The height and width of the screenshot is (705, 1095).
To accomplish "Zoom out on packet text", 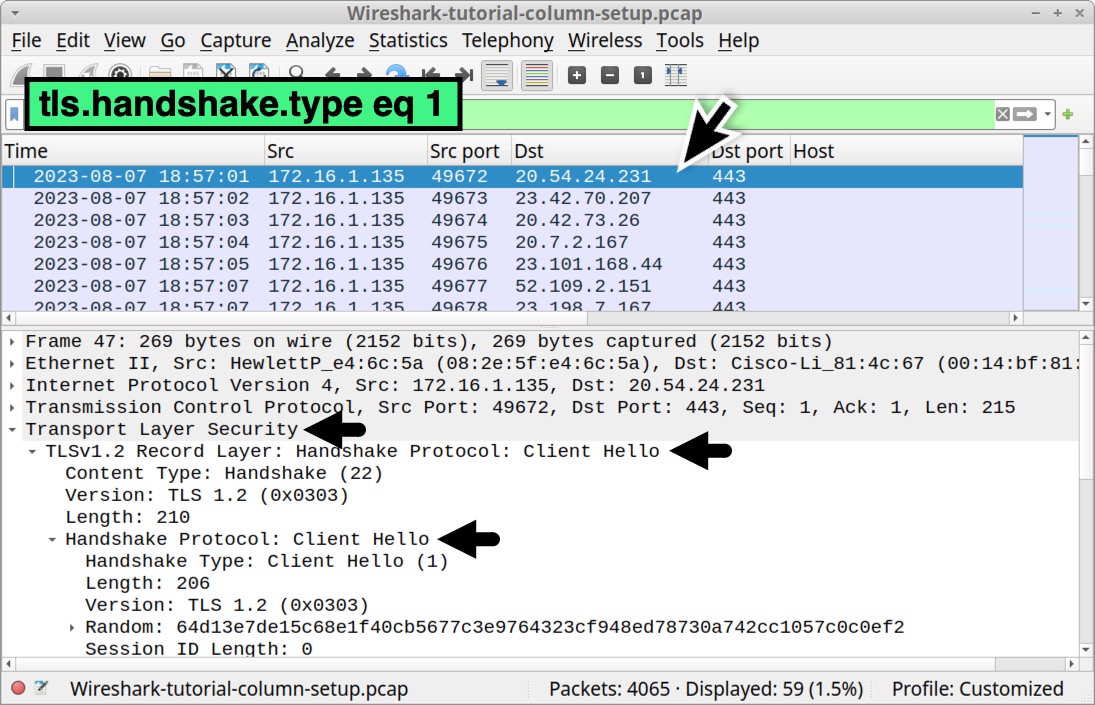I will (x=610, y=75).
